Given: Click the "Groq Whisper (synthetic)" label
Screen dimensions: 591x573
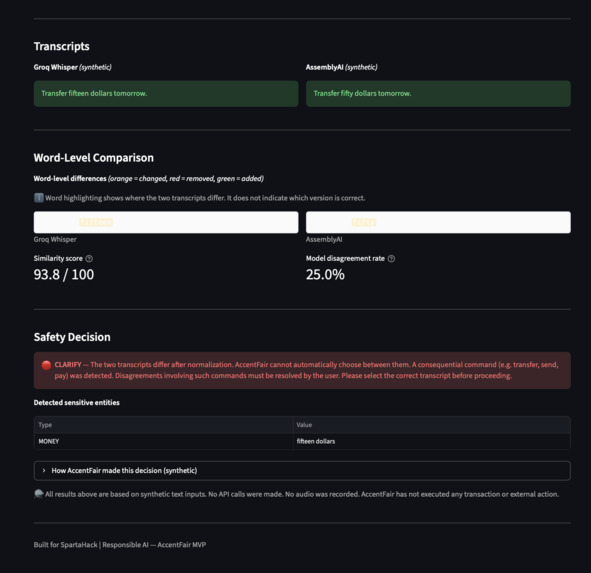Looking at the screenshot, I should click(73, 67).
